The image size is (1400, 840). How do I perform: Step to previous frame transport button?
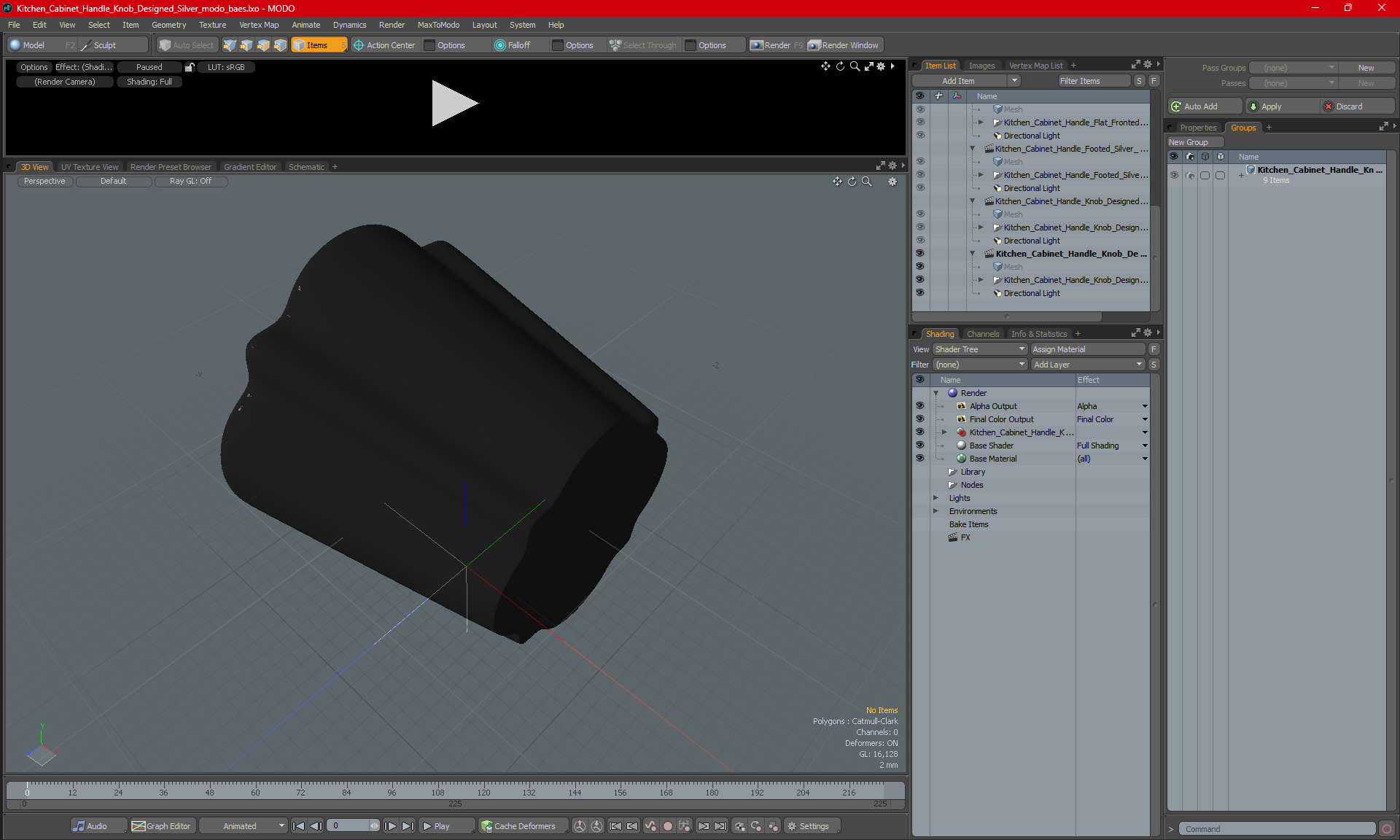click(x=316, y=826)
